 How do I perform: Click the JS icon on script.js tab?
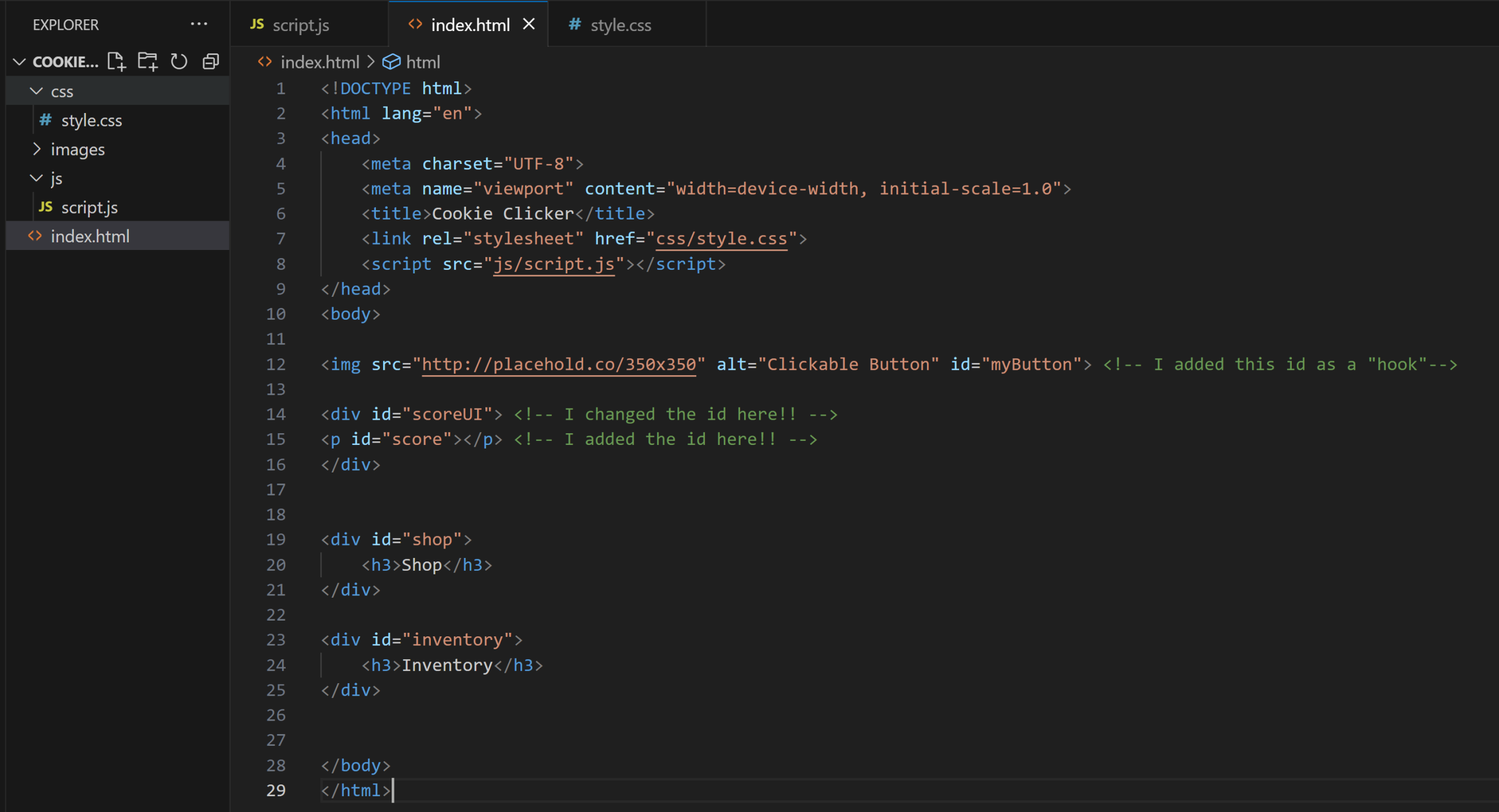coord(256,24)
